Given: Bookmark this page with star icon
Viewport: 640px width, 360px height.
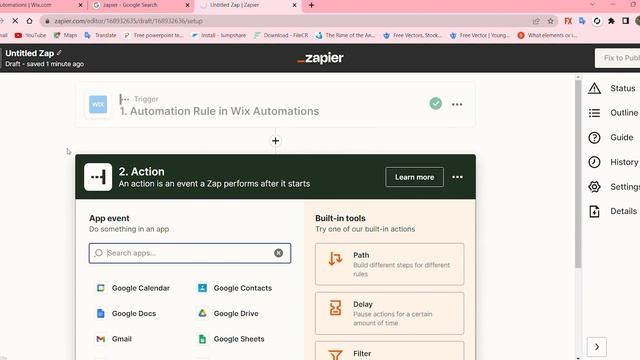Looking at the screenshot, I should (550, 21).
